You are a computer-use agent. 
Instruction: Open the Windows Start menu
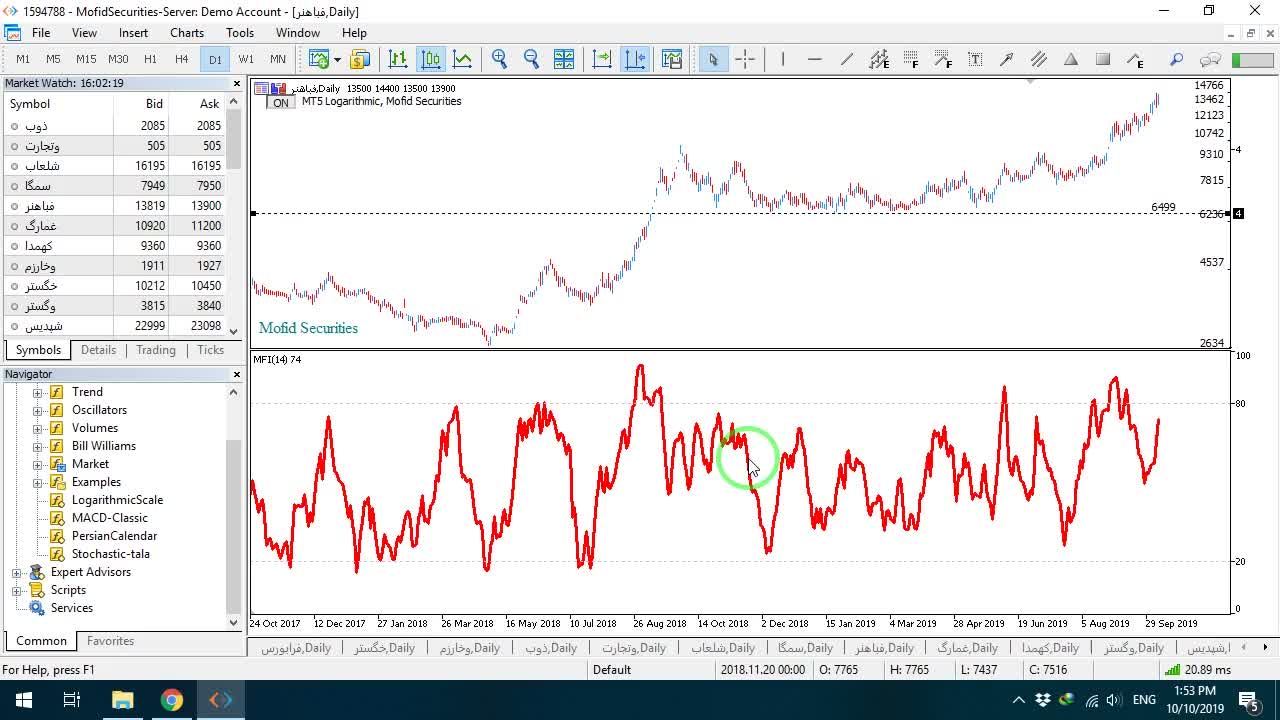coord(23,700)
